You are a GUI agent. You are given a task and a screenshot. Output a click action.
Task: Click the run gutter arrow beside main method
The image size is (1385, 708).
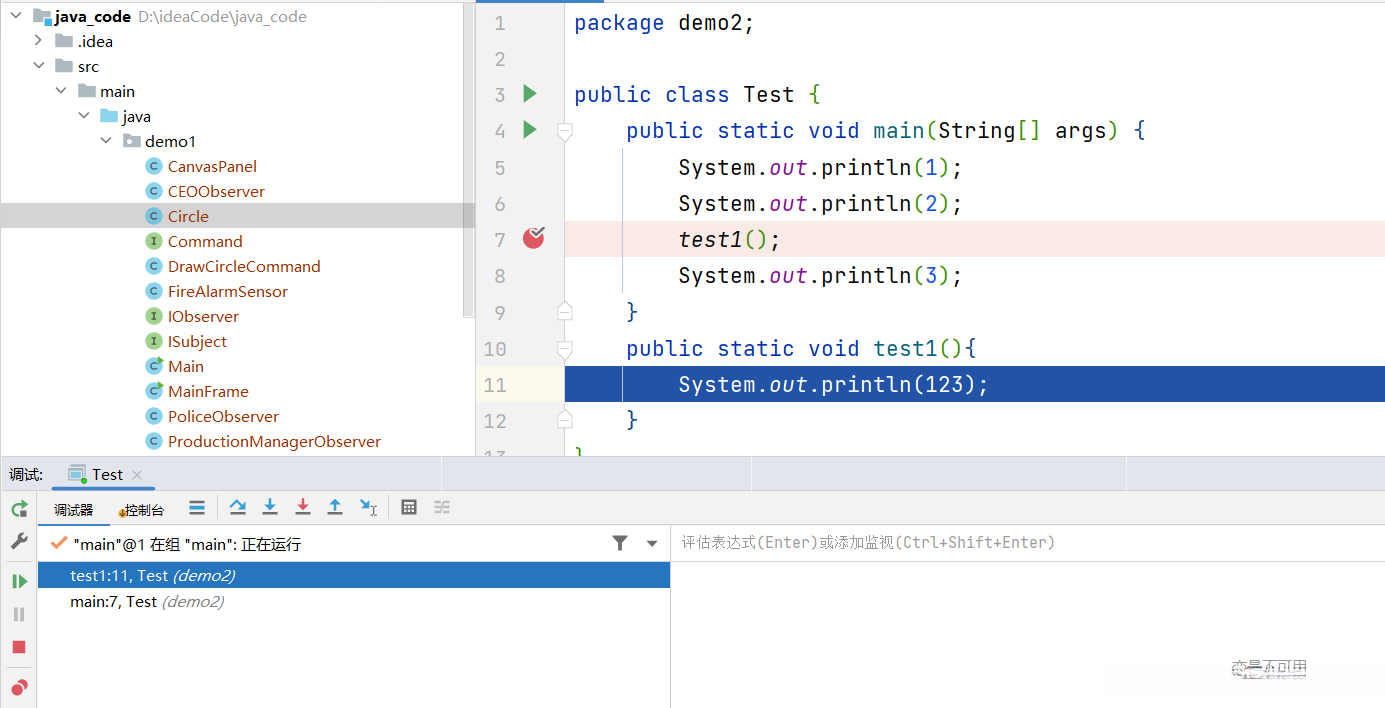point(530,130)
